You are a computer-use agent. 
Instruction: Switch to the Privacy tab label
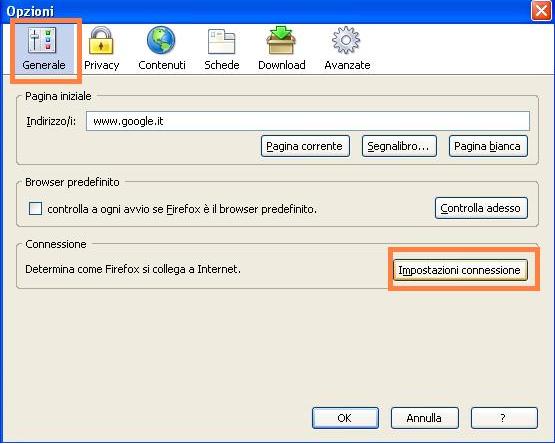[102, 66]
